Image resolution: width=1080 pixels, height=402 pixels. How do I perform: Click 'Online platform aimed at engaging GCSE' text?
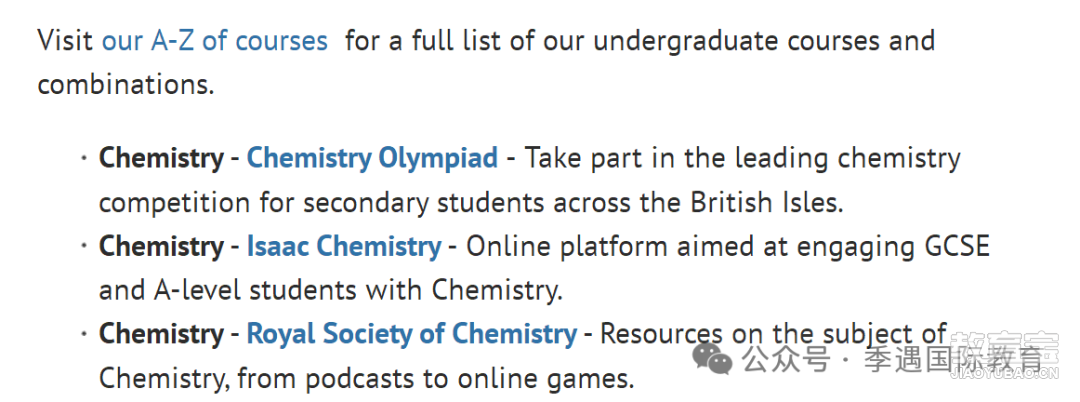point(728,246)
